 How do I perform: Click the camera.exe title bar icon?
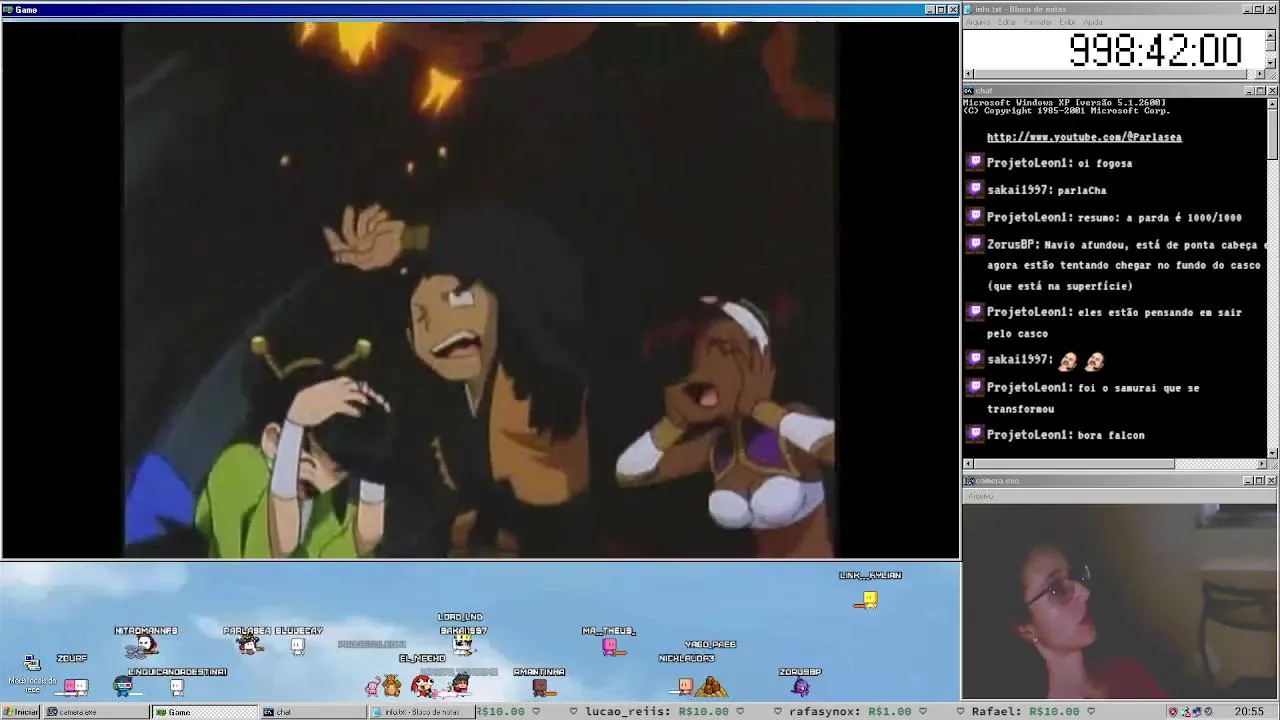969,481
